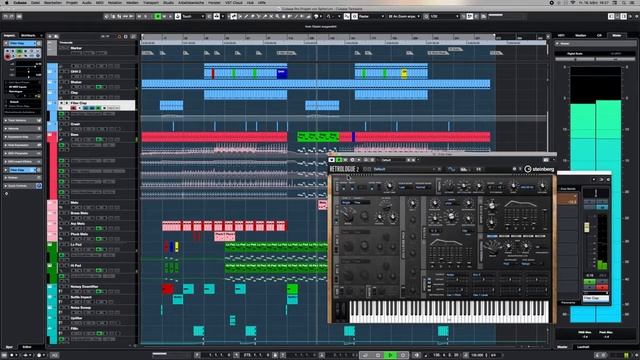
Task: Open macOS Wi-Fi status icon
Action: point(572,2)
